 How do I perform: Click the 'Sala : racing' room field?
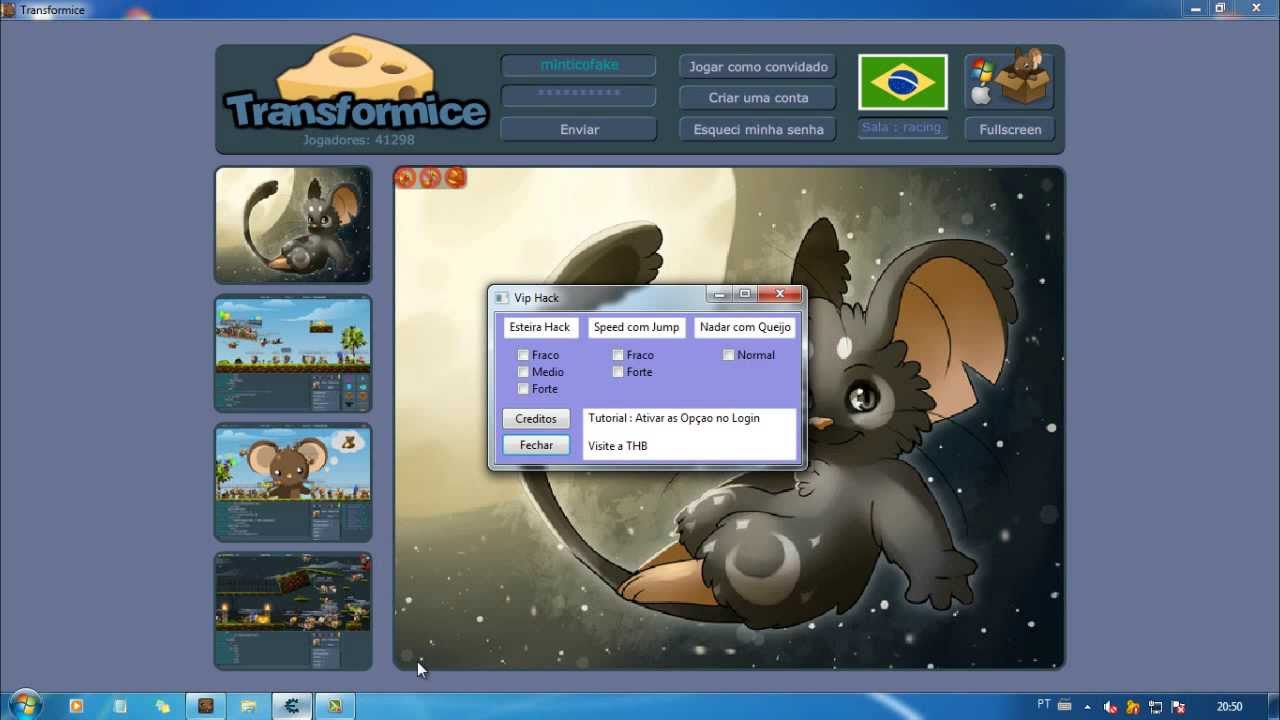(903, 128)
